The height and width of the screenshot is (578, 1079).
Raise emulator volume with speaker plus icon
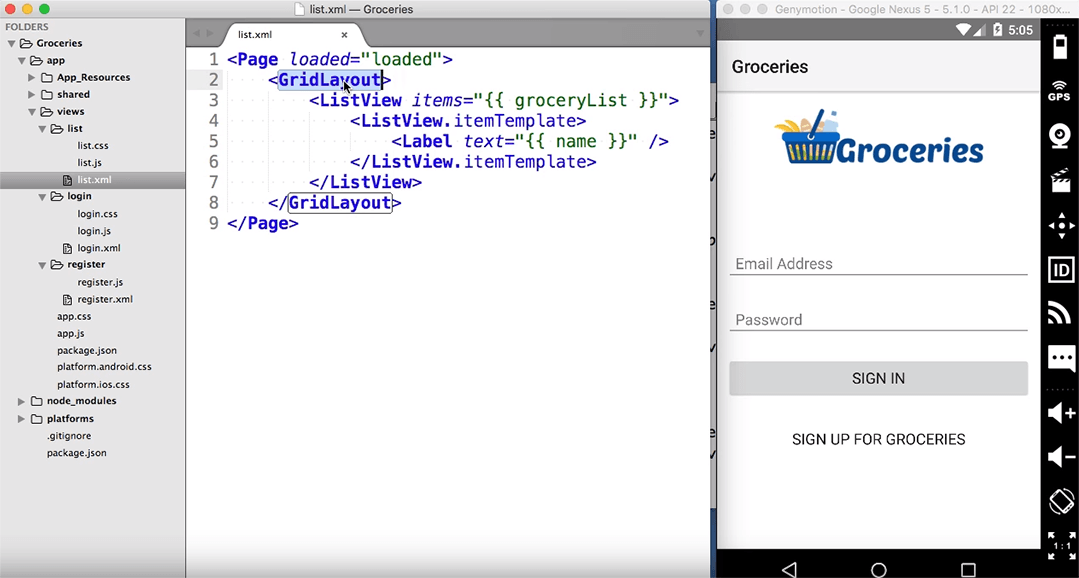tap(1060, 413)
